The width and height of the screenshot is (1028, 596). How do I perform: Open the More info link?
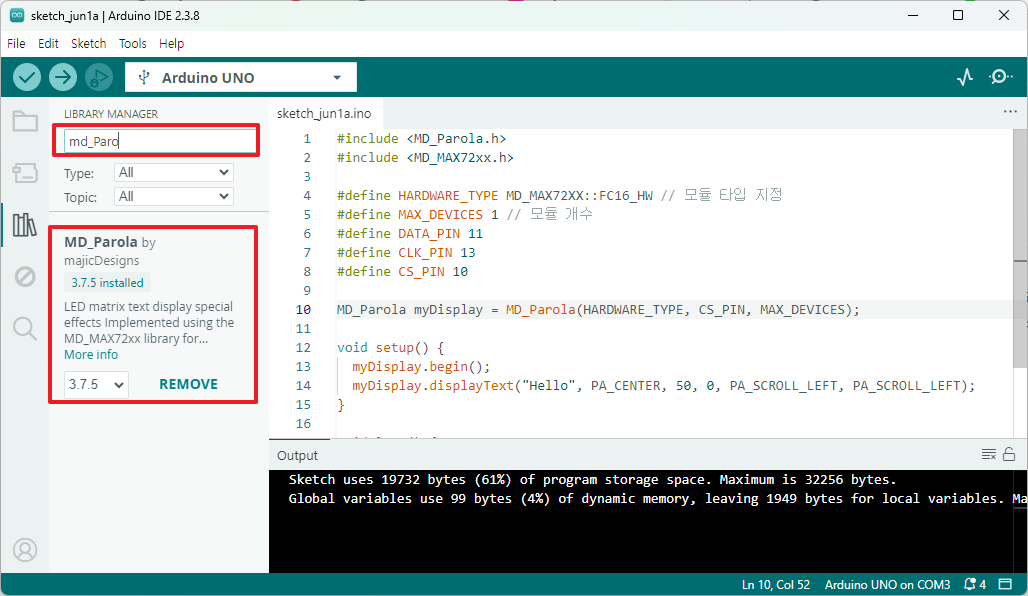[x=91, y=355]
